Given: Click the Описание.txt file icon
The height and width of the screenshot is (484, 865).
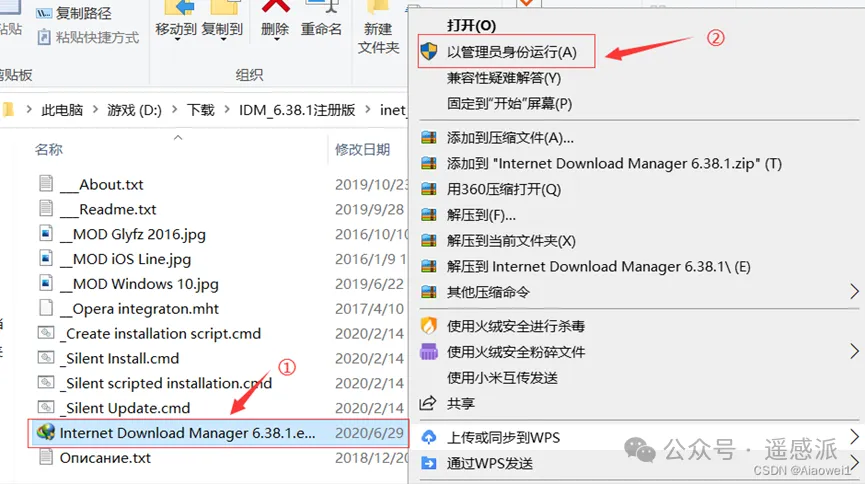Looking at the screenshot, I should click(46, 457).
